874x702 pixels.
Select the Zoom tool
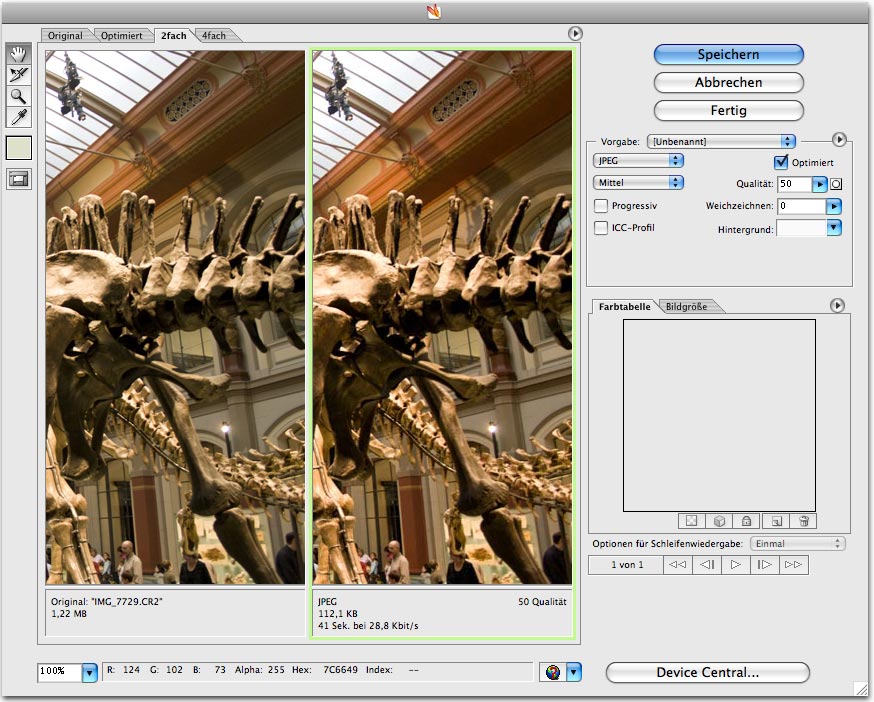click(19, 96)
